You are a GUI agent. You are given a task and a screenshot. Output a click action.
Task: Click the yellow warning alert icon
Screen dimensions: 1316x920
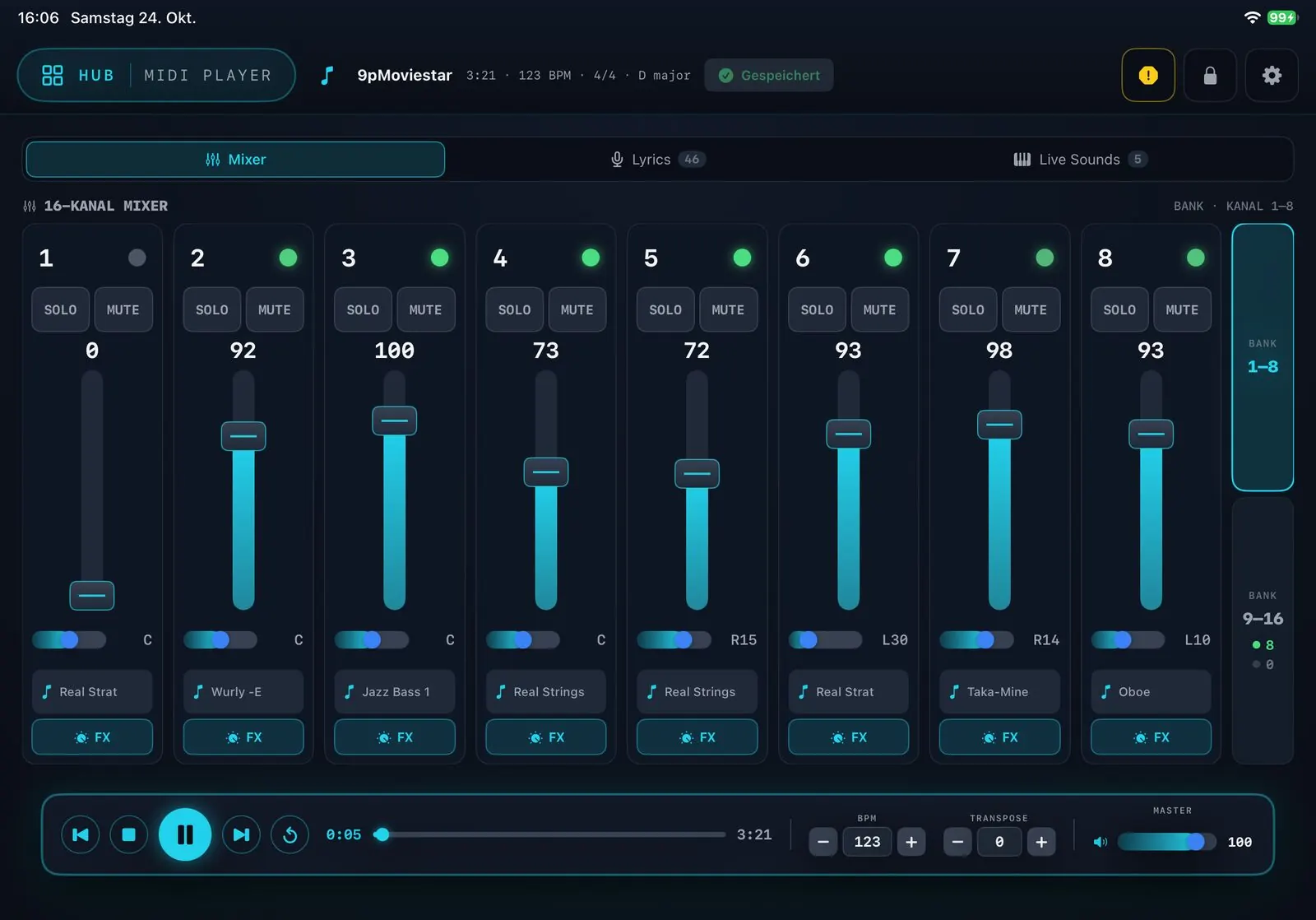(1148, 75)
